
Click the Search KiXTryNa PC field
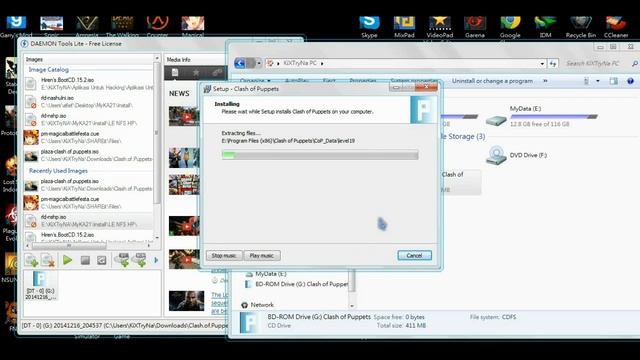pyautogui.click(x=597, y=64)
